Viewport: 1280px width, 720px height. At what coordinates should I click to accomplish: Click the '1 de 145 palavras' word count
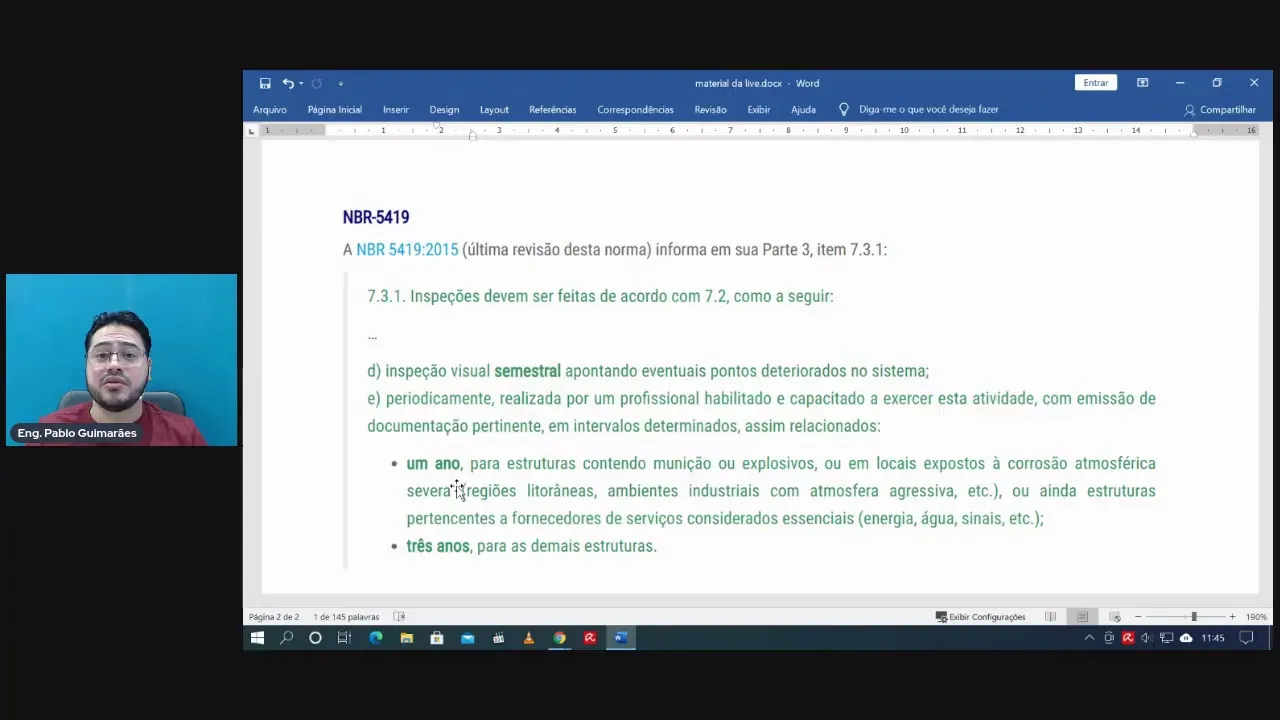346,617
